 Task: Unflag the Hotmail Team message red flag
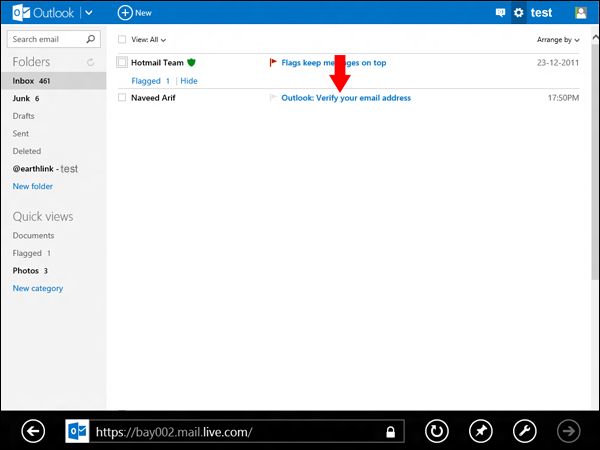tap(273, 62)
